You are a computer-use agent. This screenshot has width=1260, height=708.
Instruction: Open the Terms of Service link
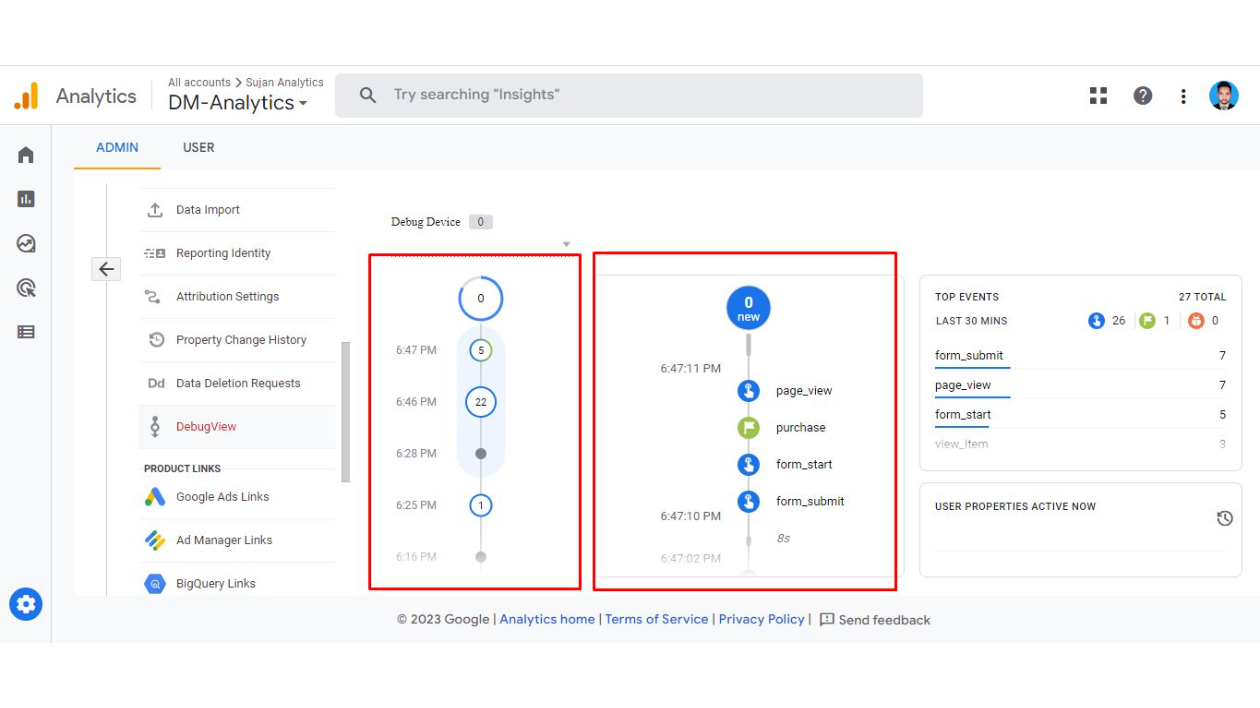pyautogui.click(x=656, y=620)
